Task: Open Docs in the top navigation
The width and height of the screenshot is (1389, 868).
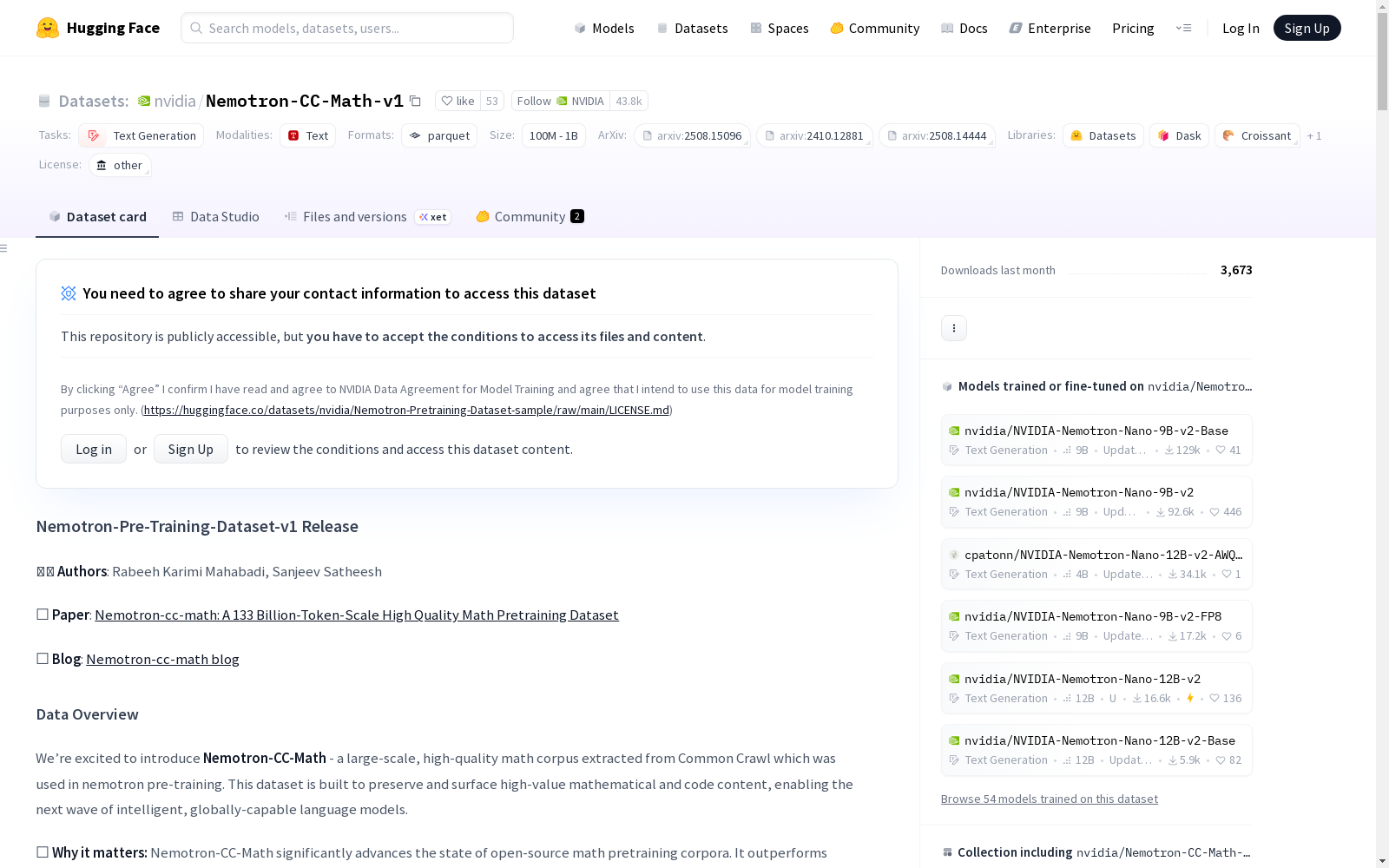Action: (x=964, y=28)
